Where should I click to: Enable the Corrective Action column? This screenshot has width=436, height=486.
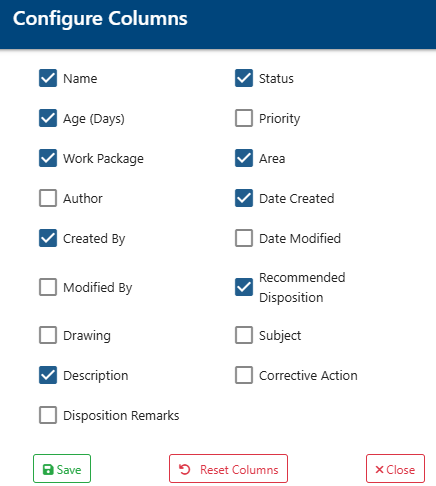point(244,375)
